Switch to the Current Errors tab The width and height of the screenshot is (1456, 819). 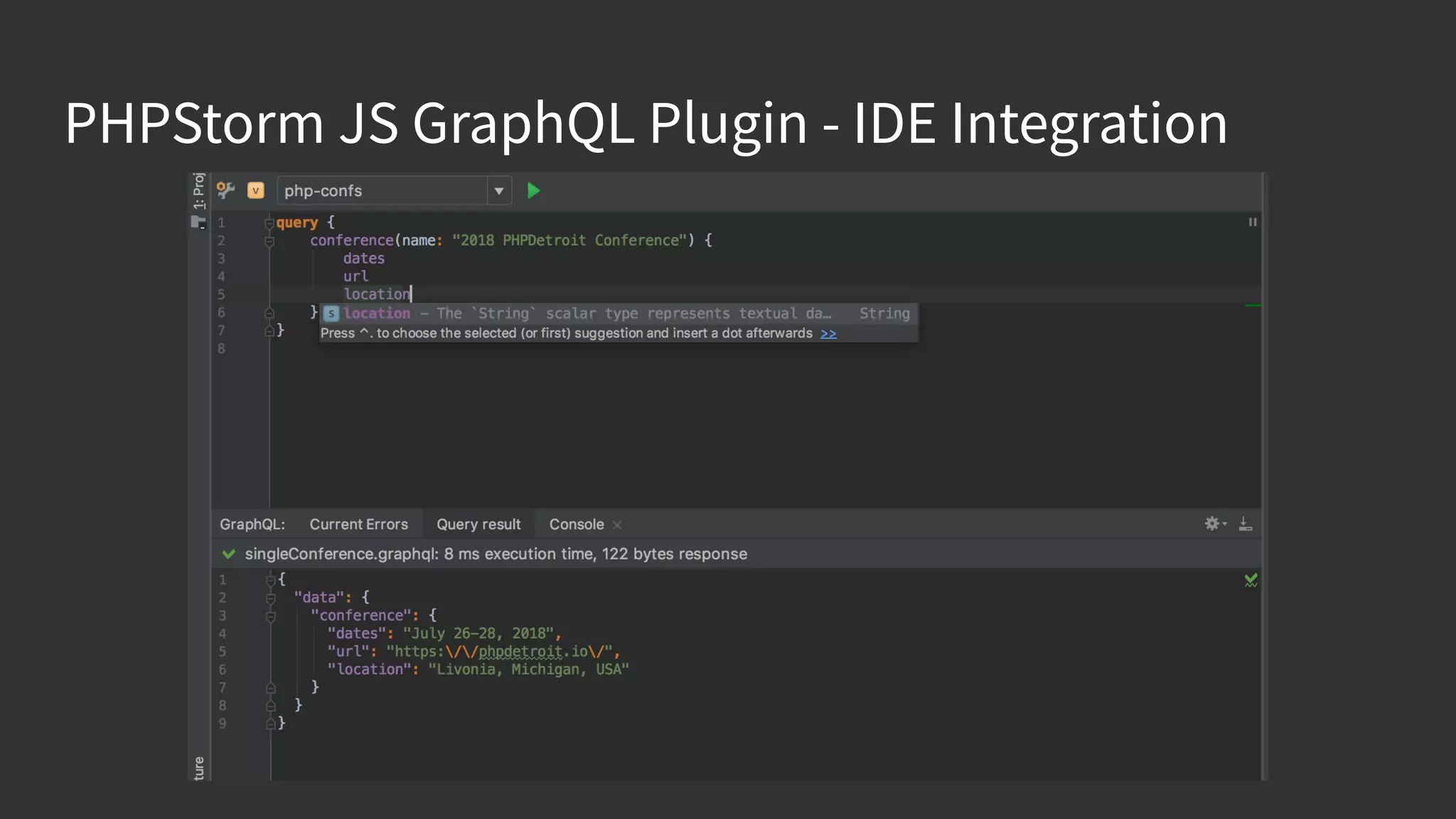point(358,524)
